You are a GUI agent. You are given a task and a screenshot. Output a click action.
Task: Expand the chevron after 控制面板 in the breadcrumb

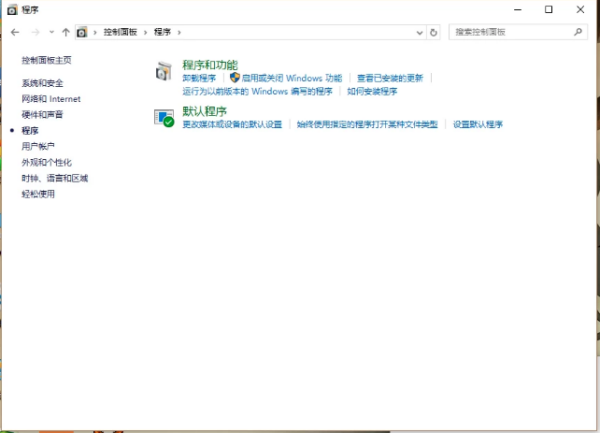coord(145,33)
